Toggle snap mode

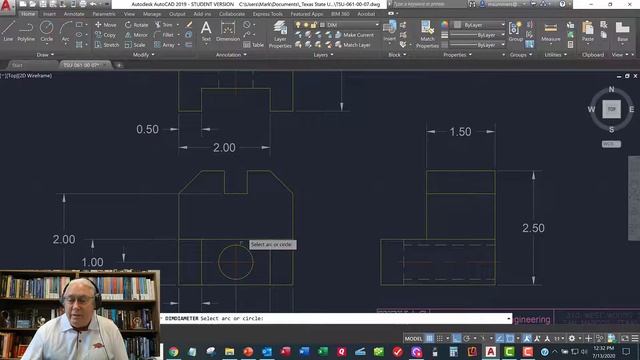click(x=440, y=338)
